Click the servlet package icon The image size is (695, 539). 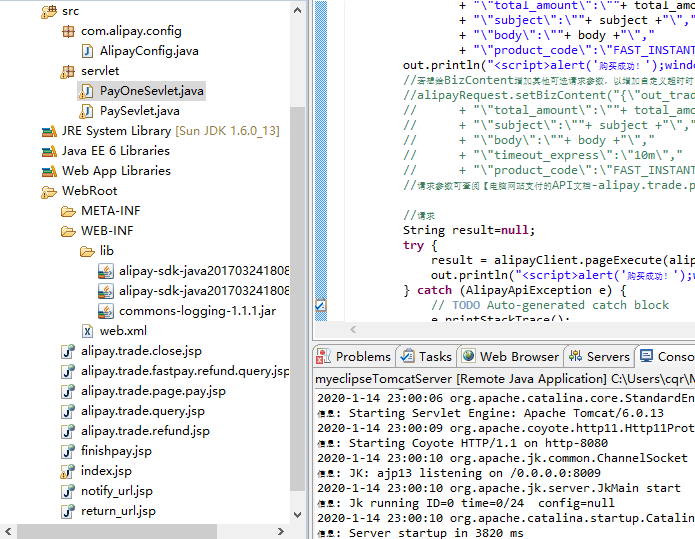(67, 71)
